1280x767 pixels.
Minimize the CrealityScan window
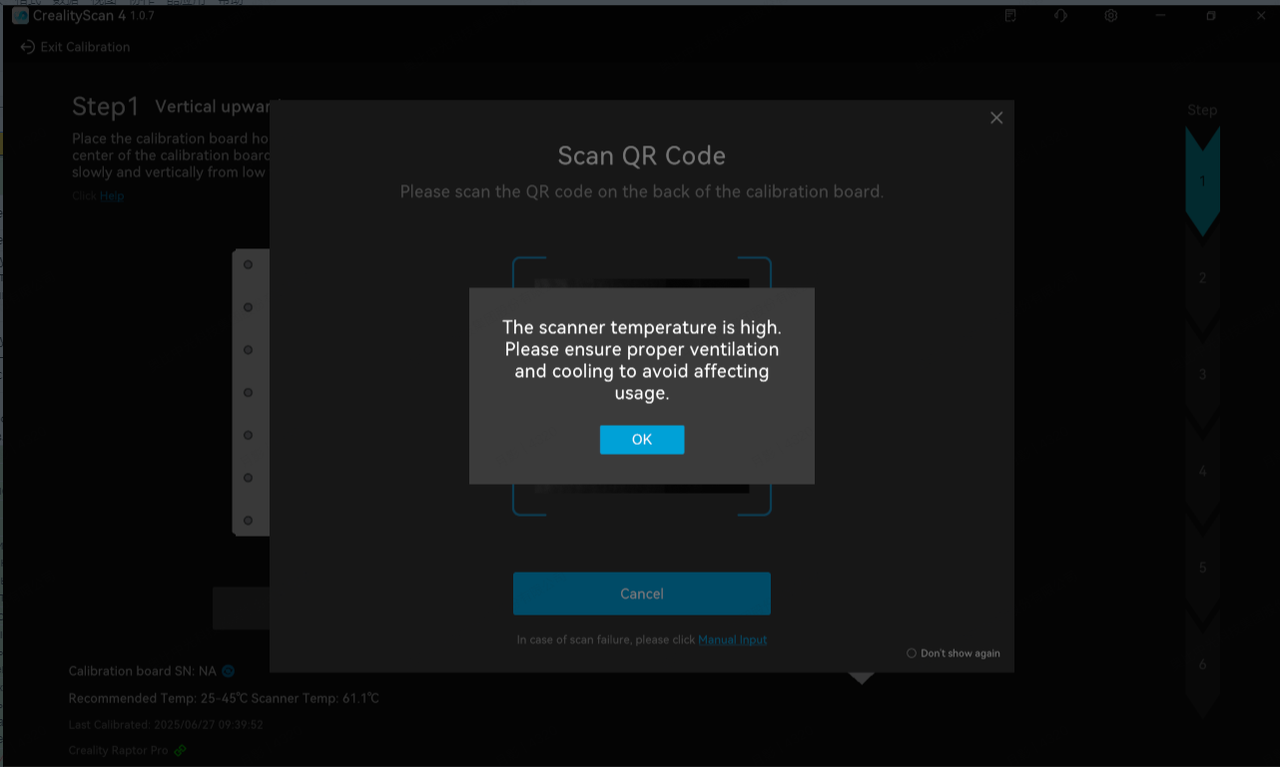(x=1161, y=16)
